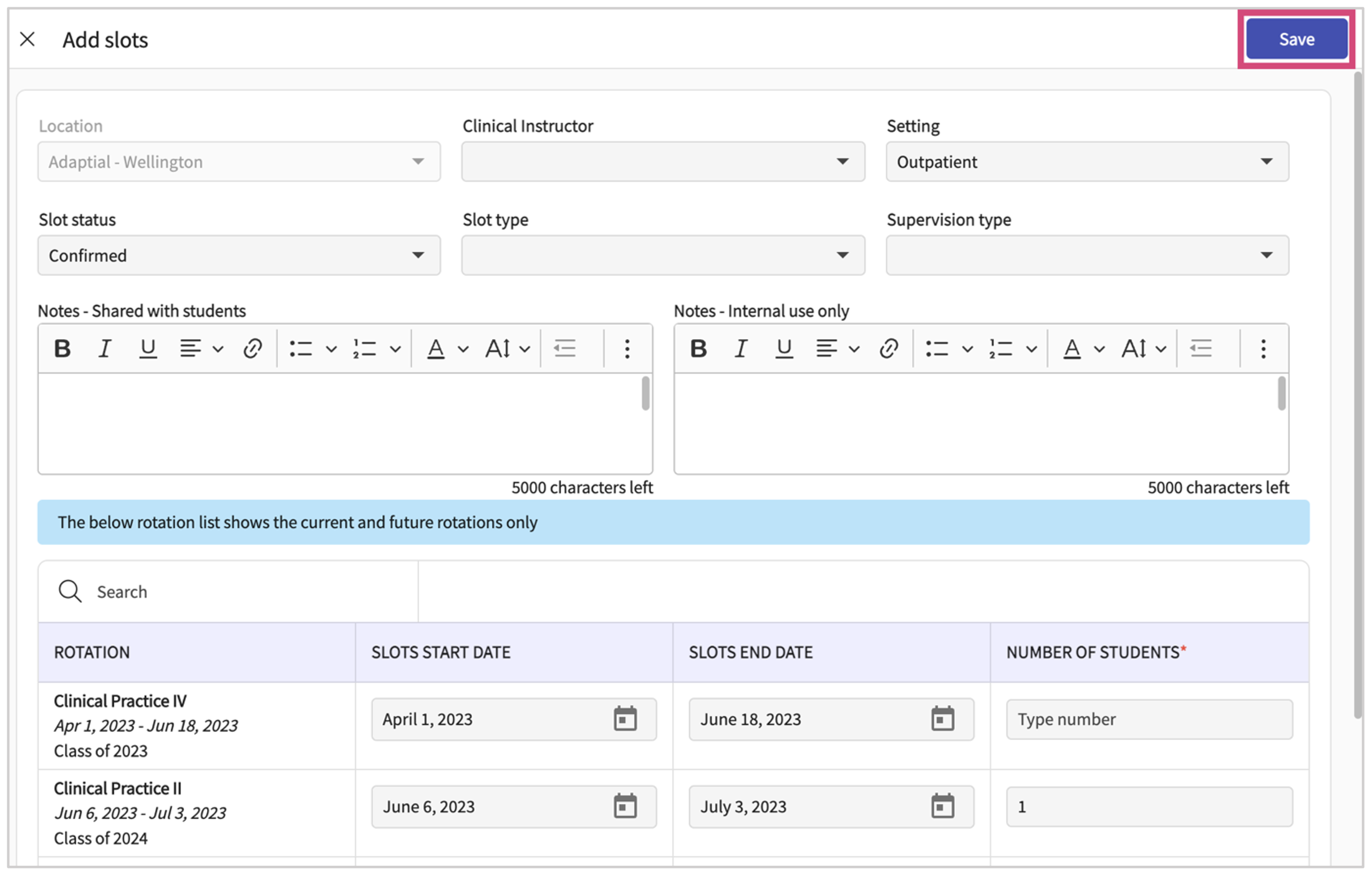Viewport: 1372px width, 874px height.
Task: Open calendar for Clinical Practice IV start date
Action: pos(625,719)
